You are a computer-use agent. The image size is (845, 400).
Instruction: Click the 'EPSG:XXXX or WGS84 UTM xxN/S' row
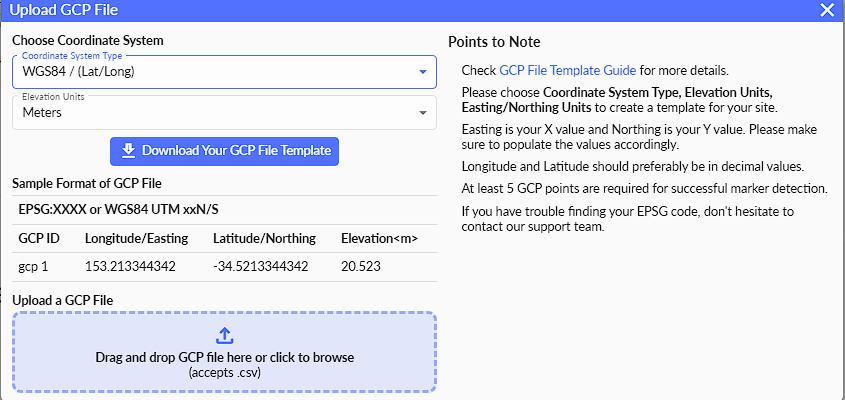118,210
